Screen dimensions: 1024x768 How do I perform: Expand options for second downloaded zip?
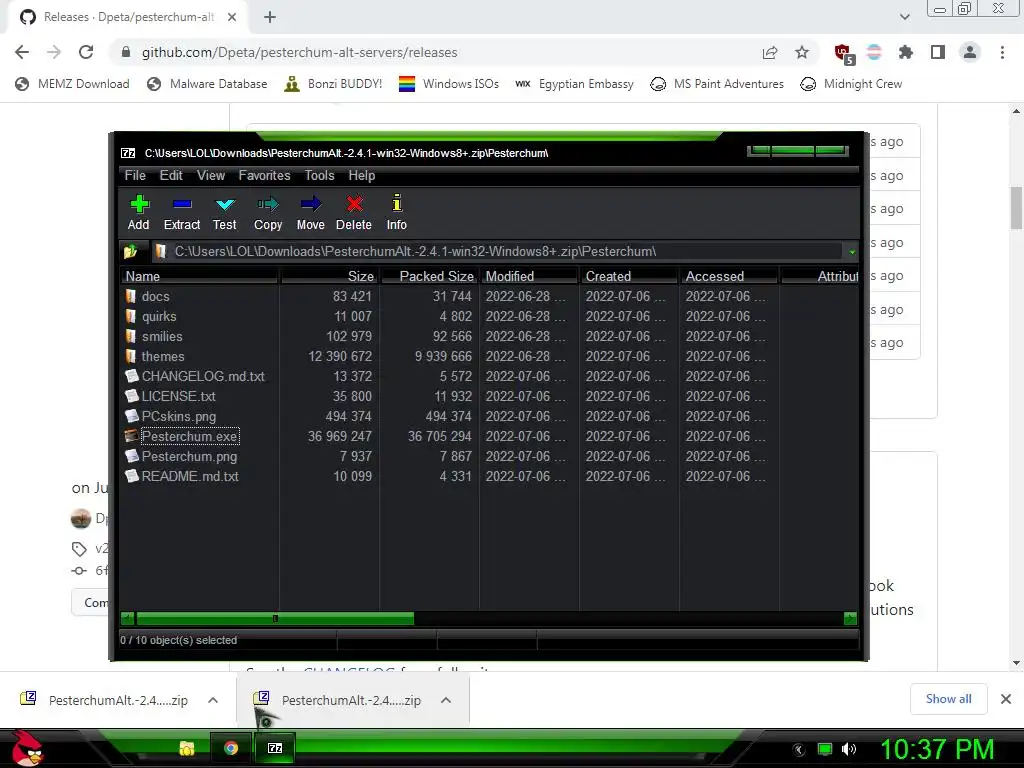(x=446, y=700)
